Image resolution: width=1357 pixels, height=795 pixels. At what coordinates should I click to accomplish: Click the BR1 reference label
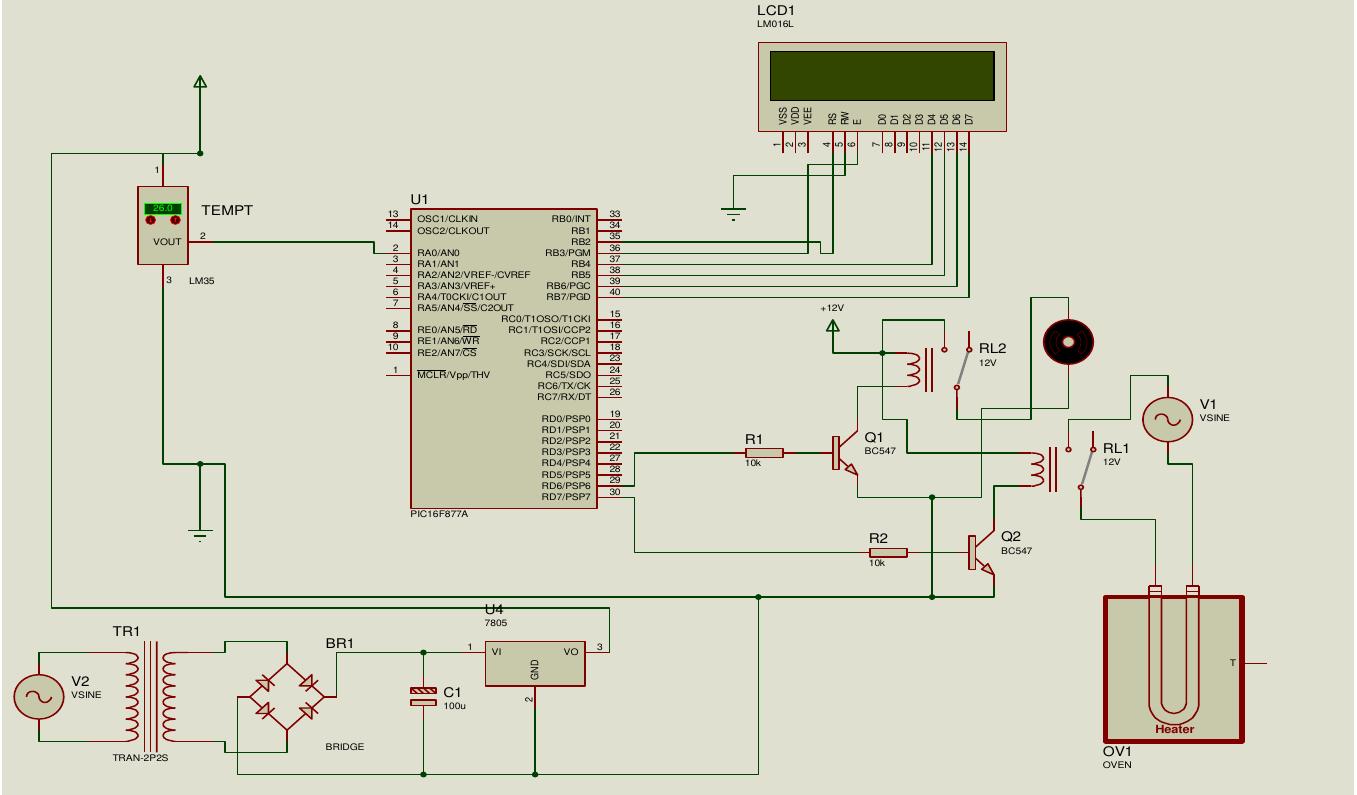(339, 643)
